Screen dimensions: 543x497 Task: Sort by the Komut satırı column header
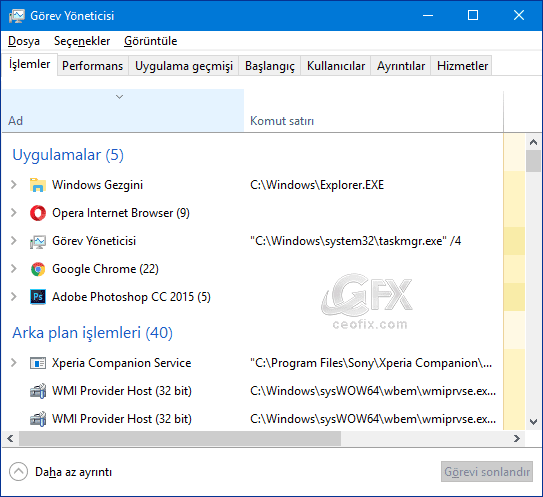[x=373, y=110]
